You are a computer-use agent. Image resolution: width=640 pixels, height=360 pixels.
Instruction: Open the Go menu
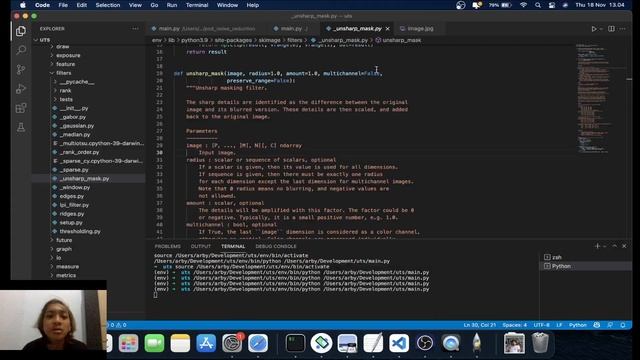154,5
